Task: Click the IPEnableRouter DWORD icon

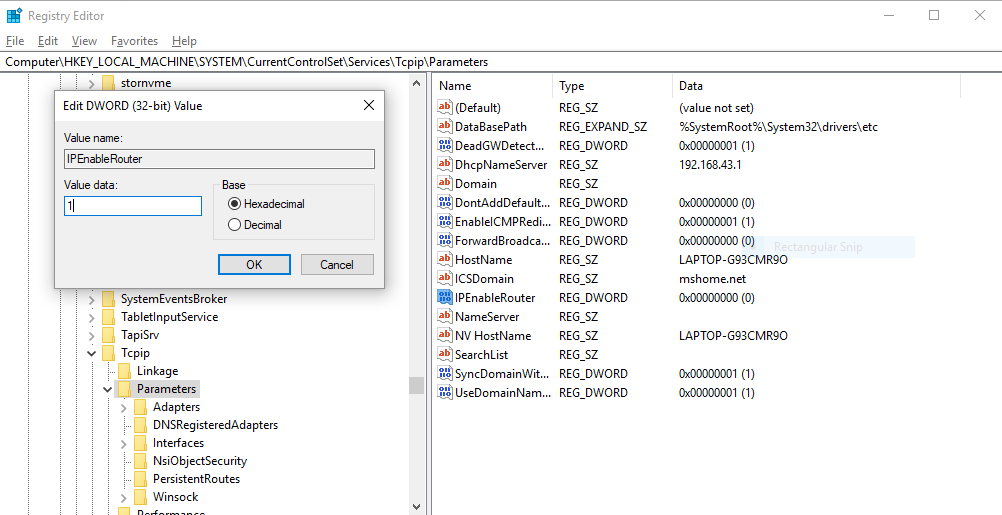Action: tap(444, 298)
